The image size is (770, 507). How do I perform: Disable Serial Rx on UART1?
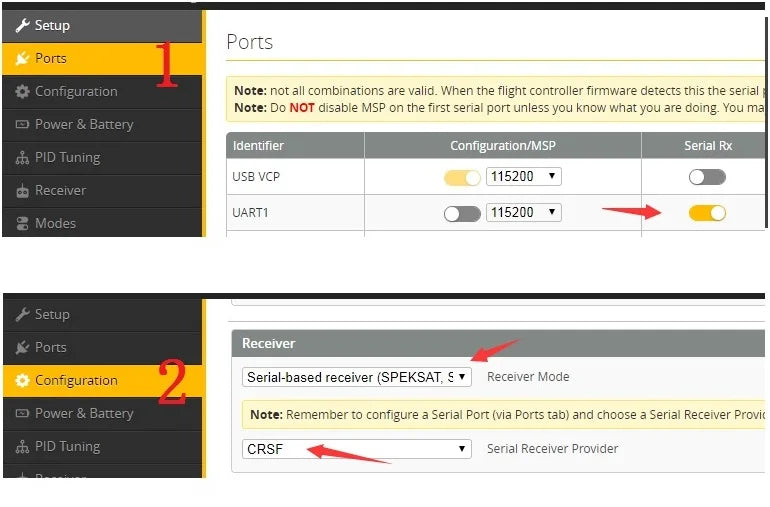pos(707,212)
